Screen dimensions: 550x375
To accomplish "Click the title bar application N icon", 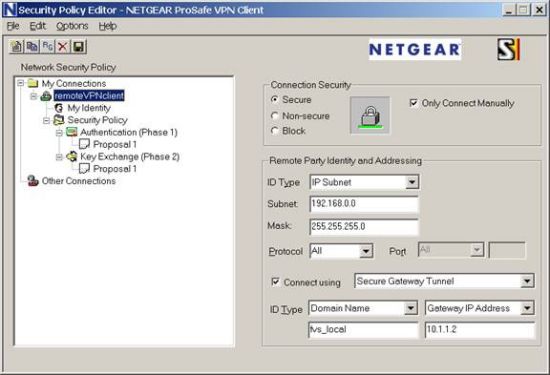I will (10, 10).
